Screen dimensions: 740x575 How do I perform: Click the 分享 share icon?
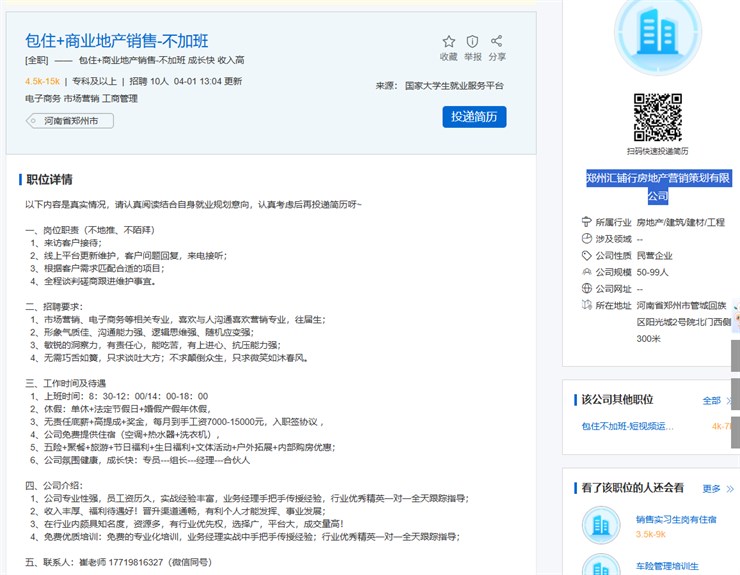pyautogui.click(x=497, y=42)
